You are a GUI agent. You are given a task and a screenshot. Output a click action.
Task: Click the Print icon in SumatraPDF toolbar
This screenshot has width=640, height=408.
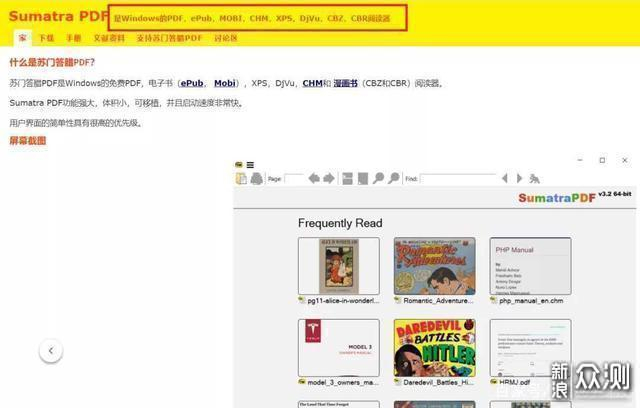(x=257, y=178)
